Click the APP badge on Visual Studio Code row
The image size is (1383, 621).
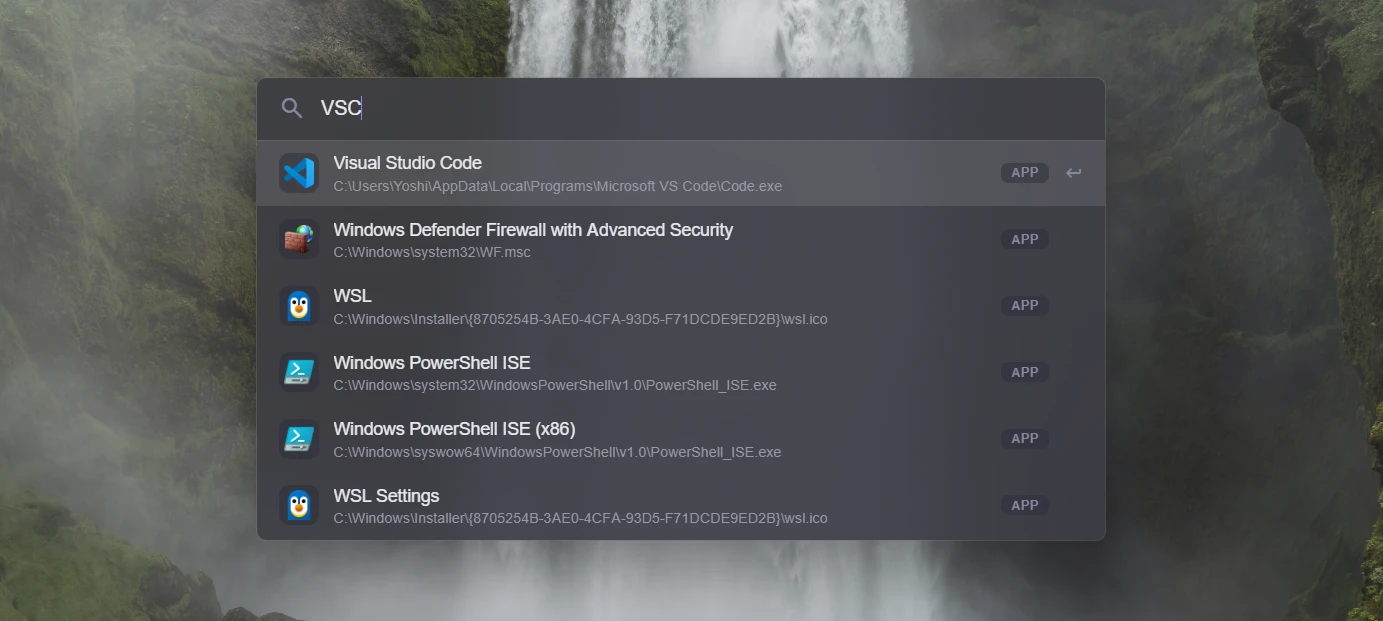(1025, 173)
